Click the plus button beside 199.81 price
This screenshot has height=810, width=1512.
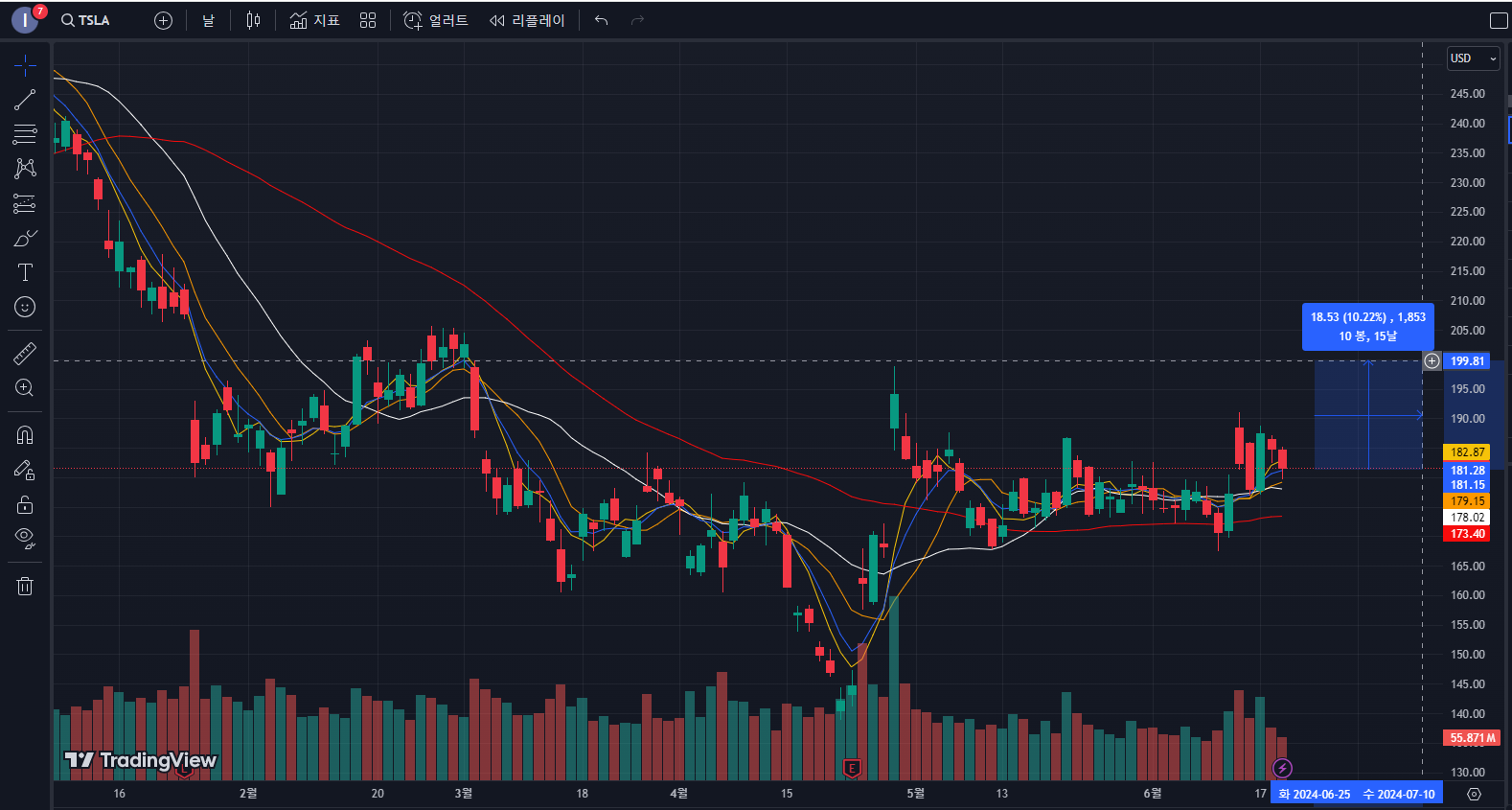[1432, 361]
